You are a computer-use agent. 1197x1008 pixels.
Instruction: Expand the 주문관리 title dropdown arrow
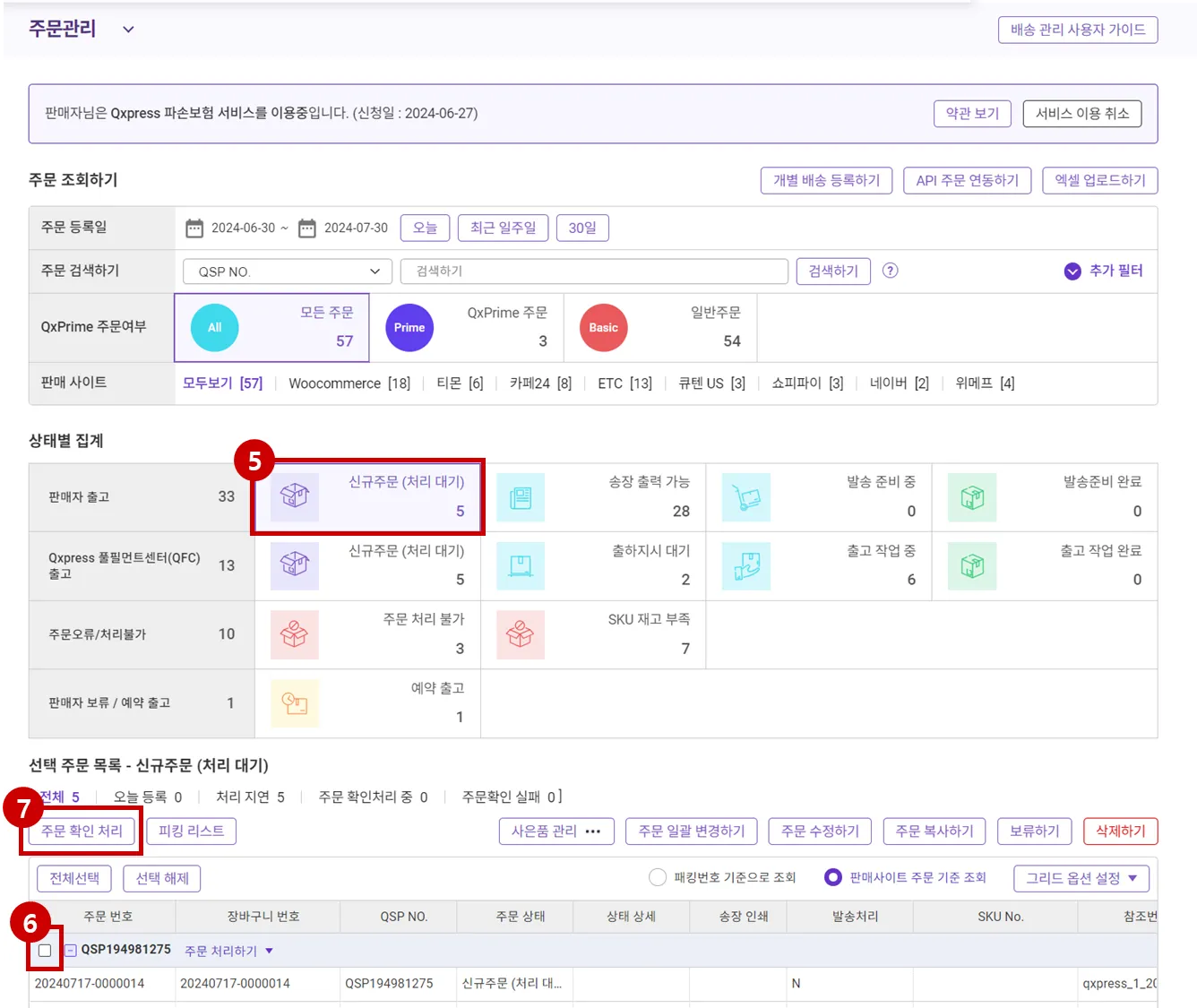(x=128, y=30)
